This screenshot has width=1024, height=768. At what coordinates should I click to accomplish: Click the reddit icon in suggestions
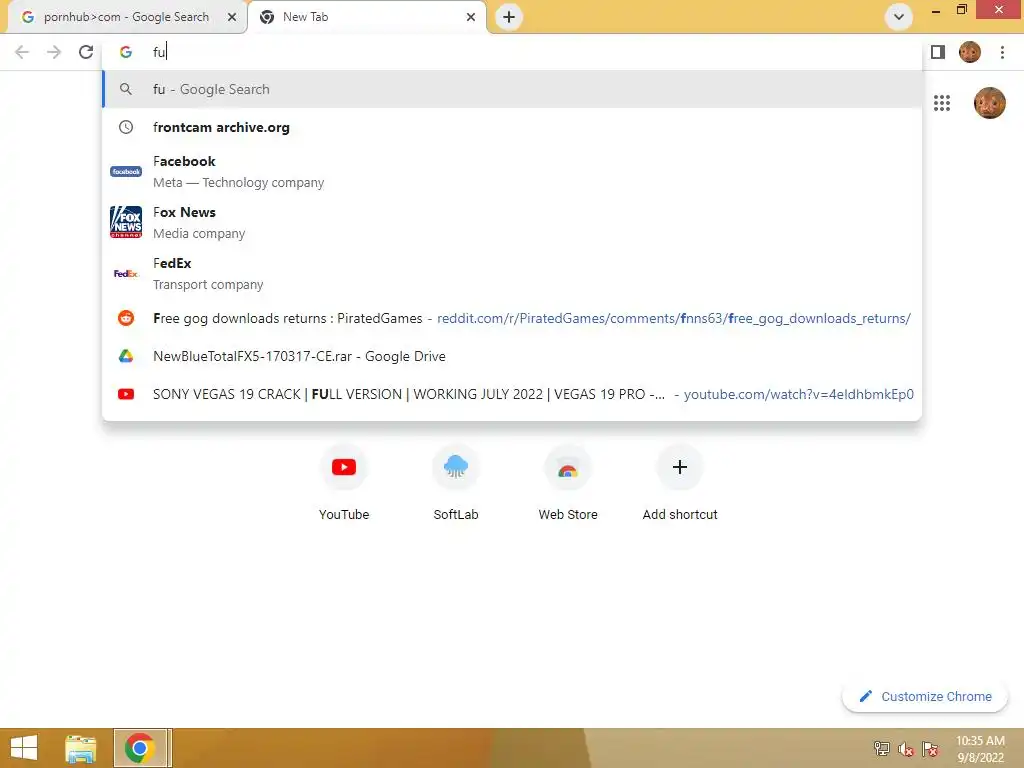(x=126, y=318)
